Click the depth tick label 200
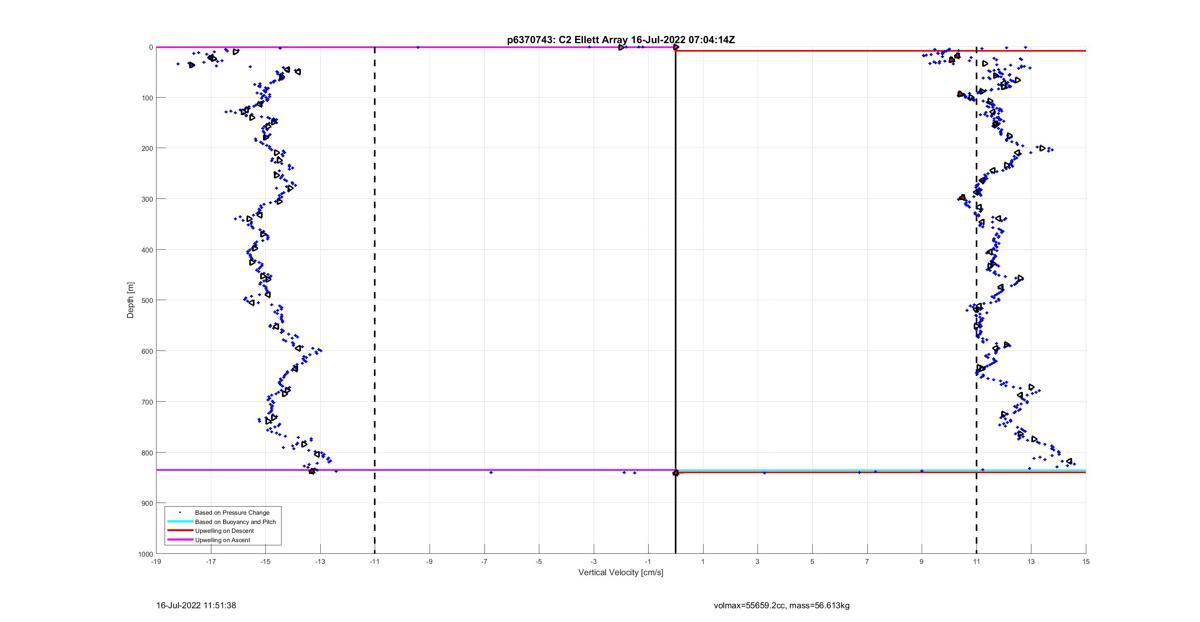This screenshot has width=1200, height=622. [146, 148]
